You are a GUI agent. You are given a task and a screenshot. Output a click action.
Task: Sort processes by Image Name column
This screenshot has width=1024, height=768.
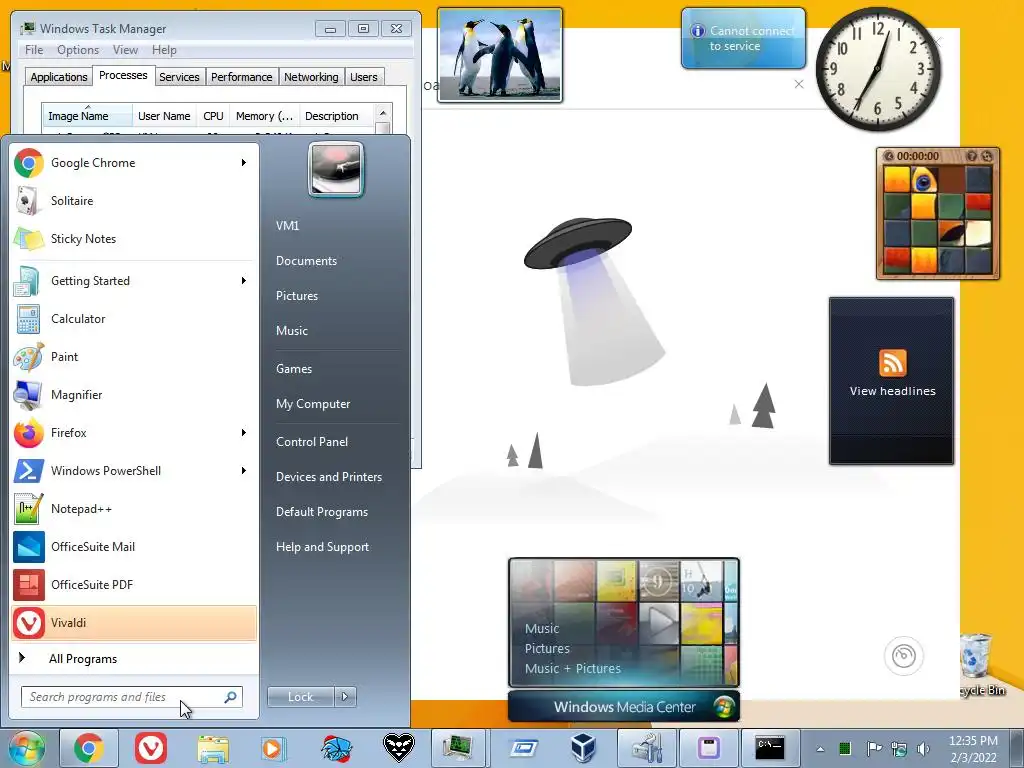click(x=87, y=116)
